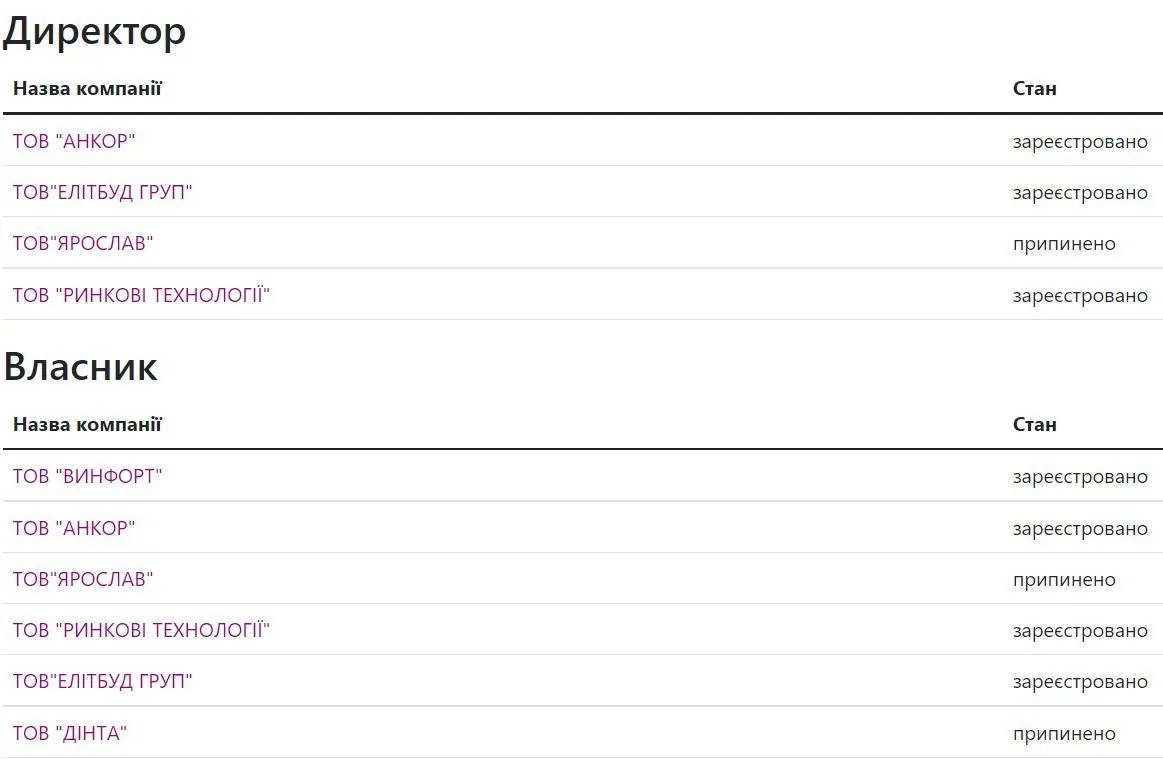
Task: Open the ТОВ "ДІНТА" company link
Action: (70, 733)
